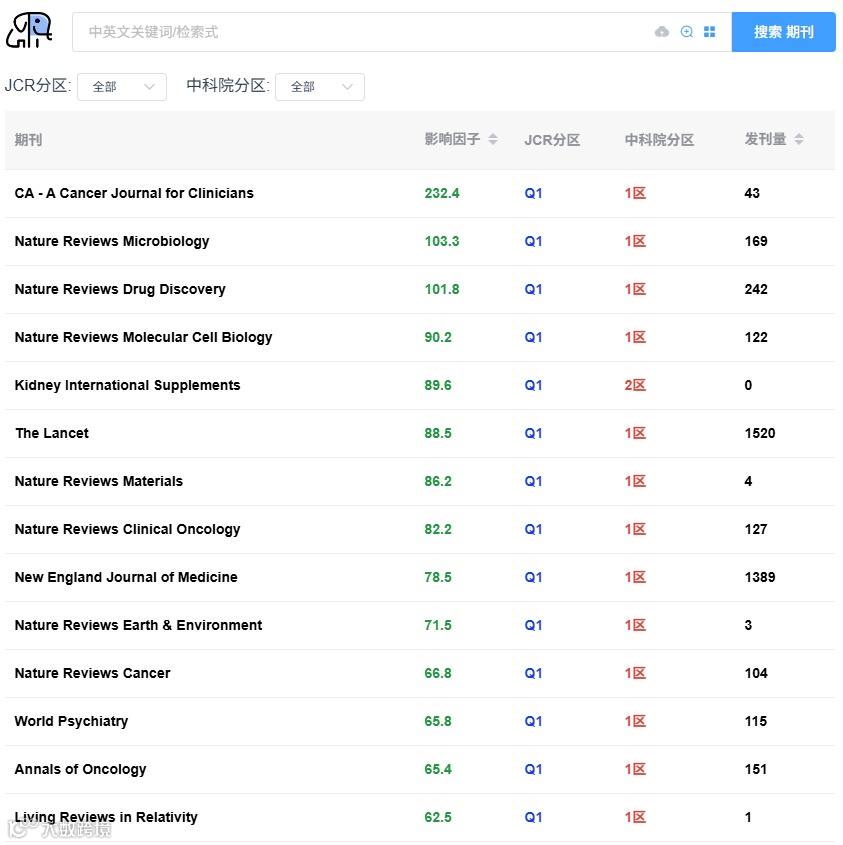This screenshot has width=843, height=845.
Task: Open World Psychiatry journal
Action: tap(71, 721)
